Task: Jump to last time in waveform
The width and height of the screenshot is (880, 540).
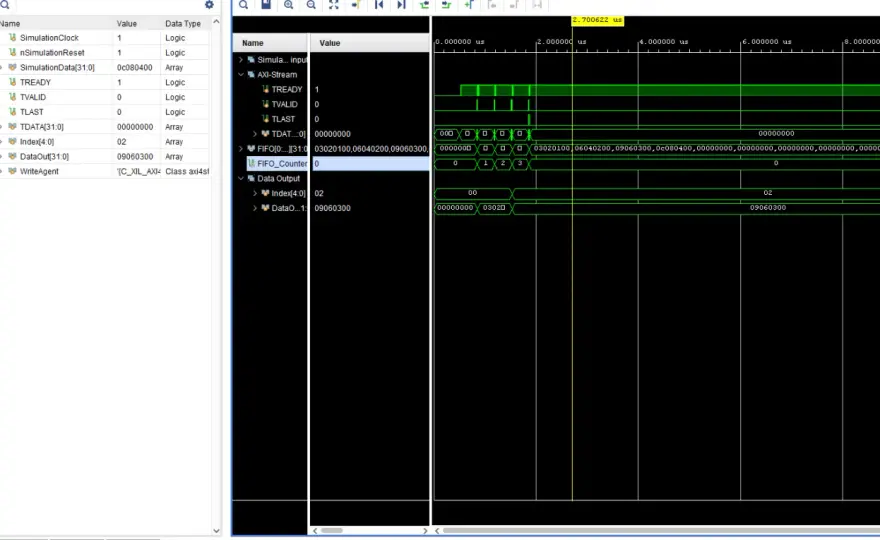Action: 401,4
